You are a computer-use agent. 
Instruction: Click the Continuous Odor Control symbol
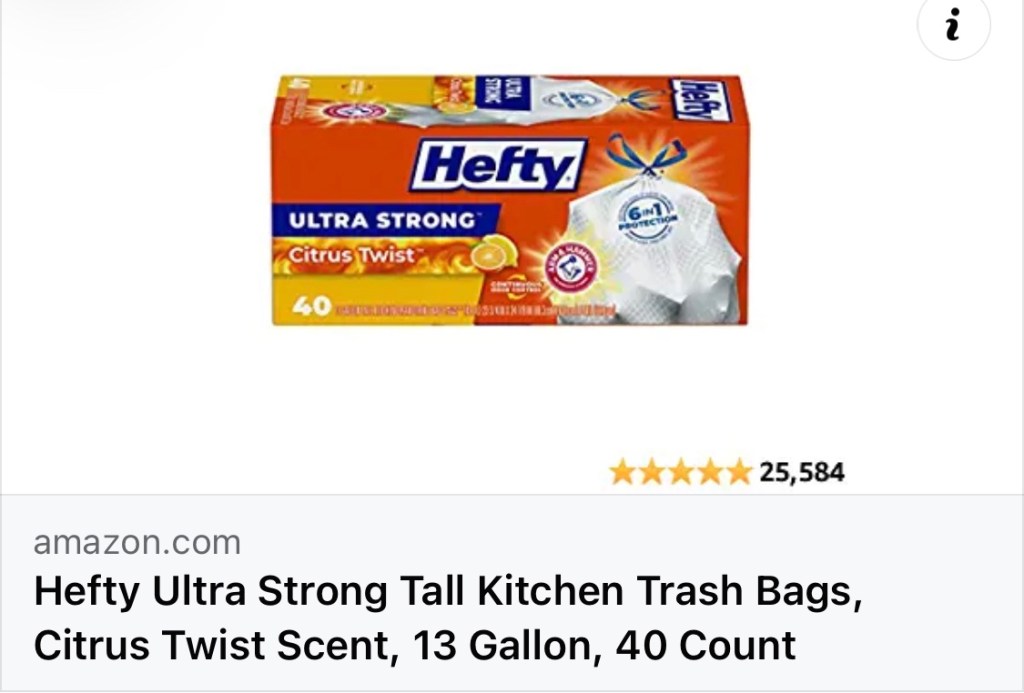(x=517, y=287)
